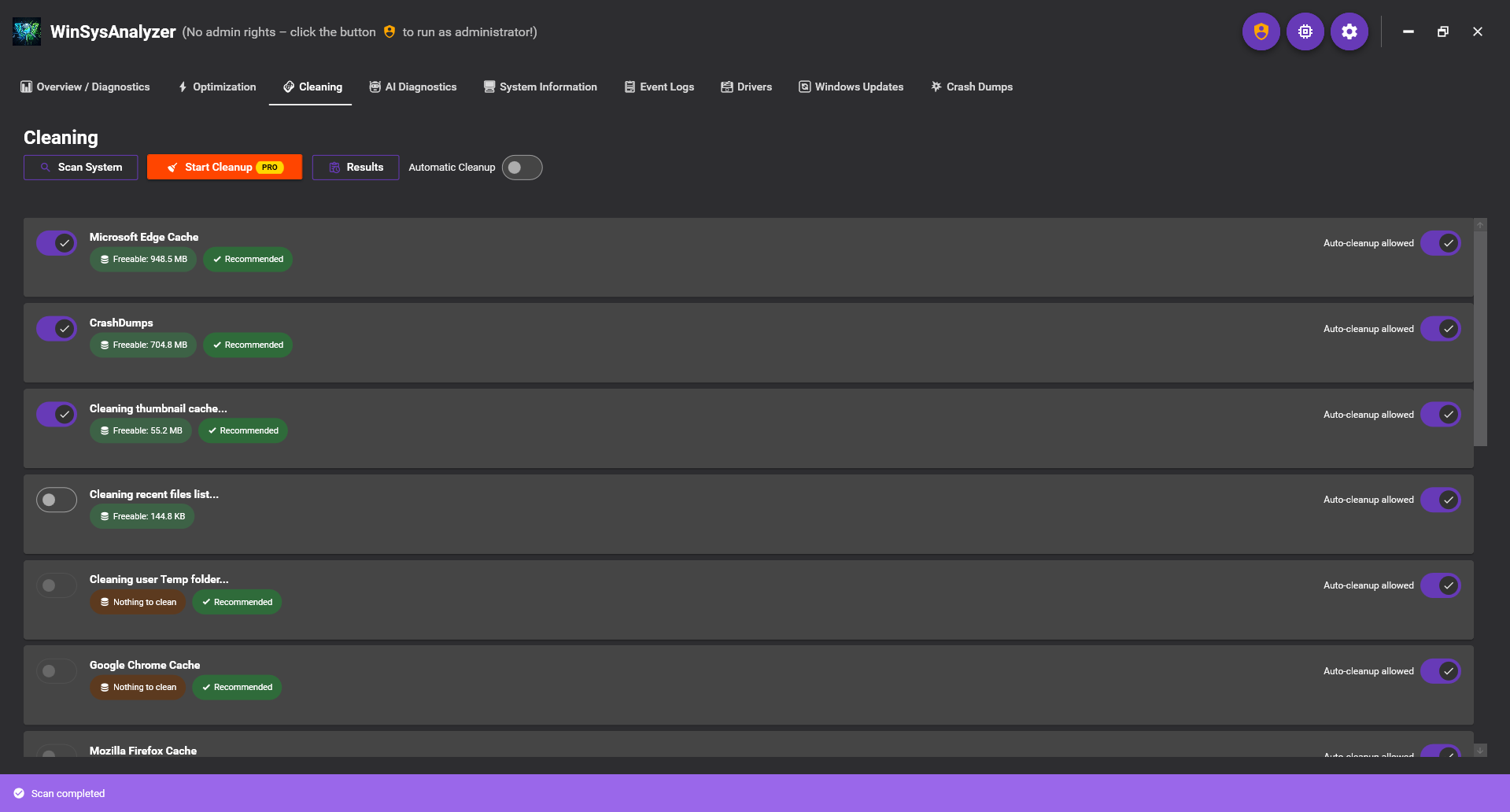Click the scroll down arrow of the list

coord(1480,751)
